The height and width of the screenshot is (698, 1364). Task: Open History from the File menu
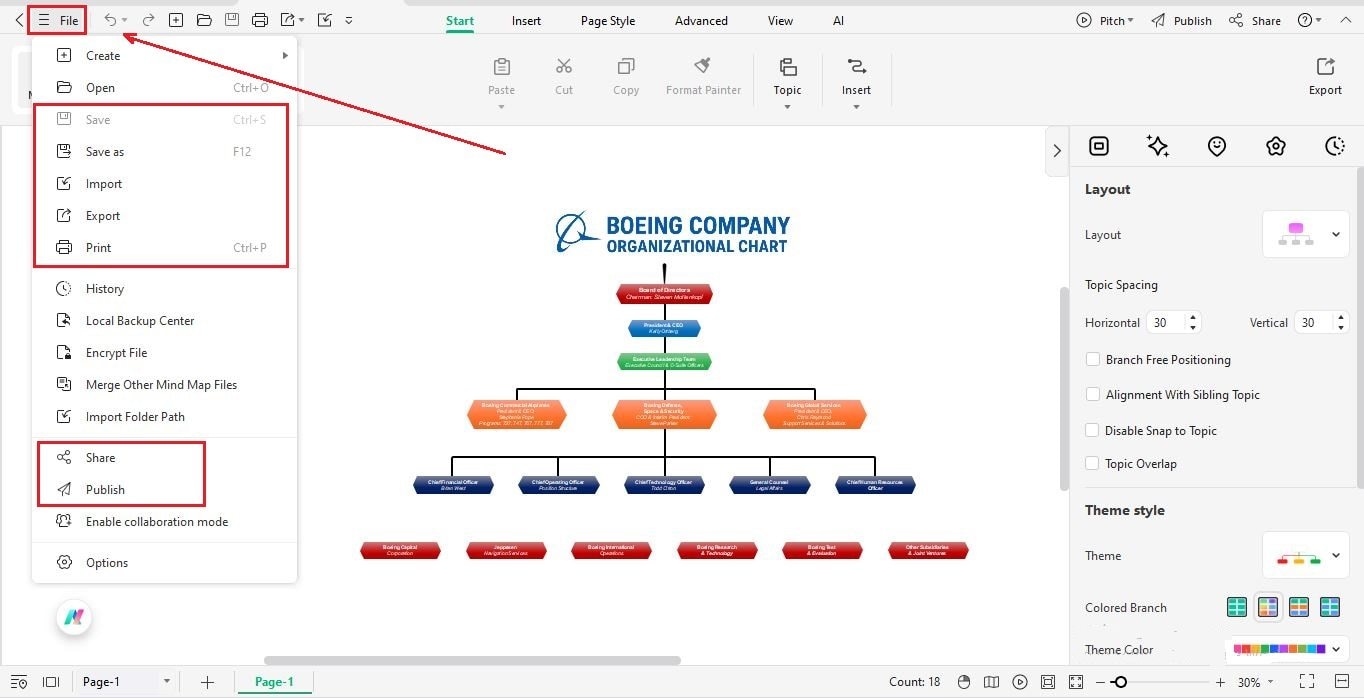165,289
